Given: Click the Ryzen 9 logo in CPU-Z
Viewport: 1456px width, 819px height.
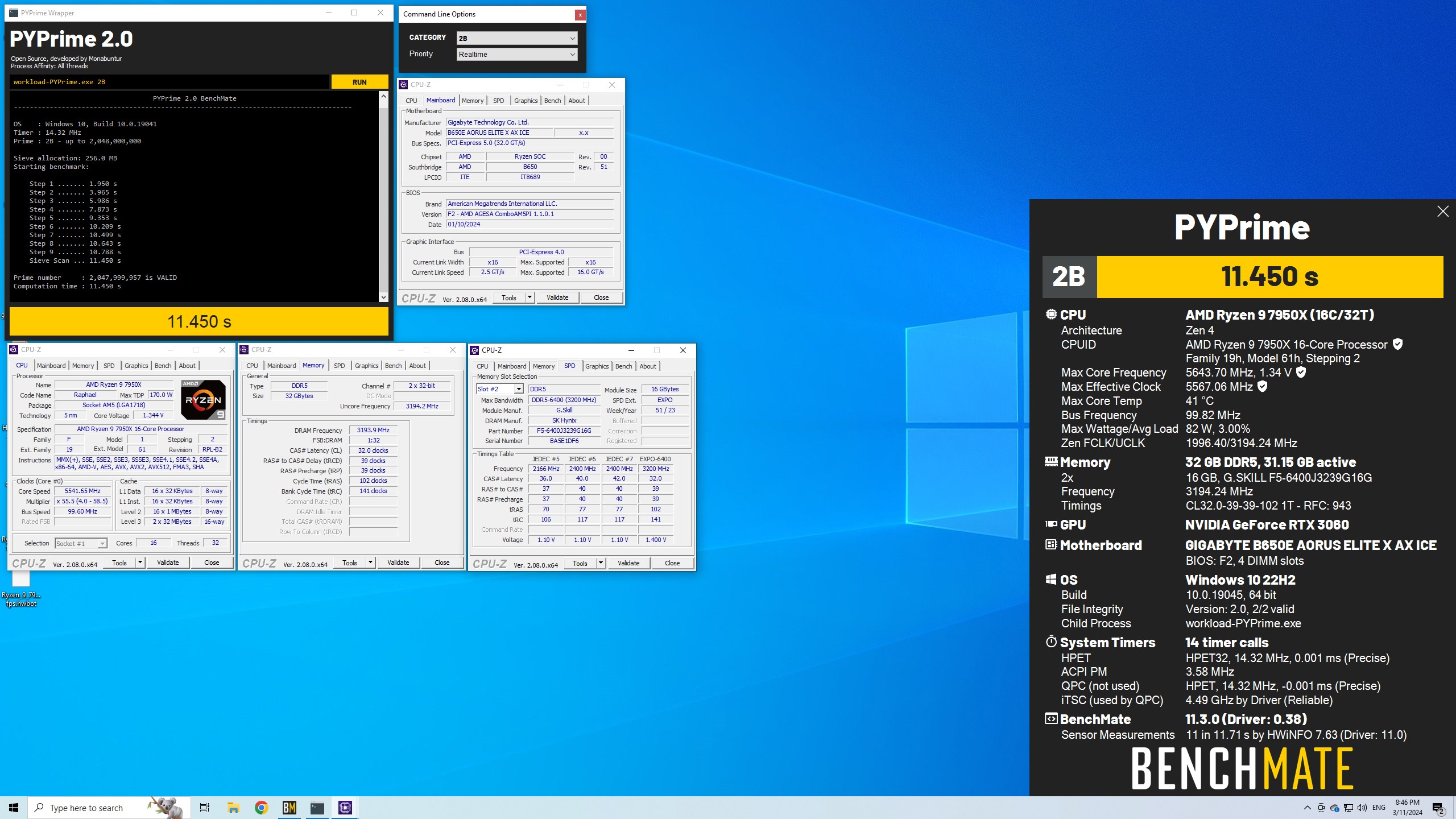Looking at the screenshot, I should tap(203, 399).
